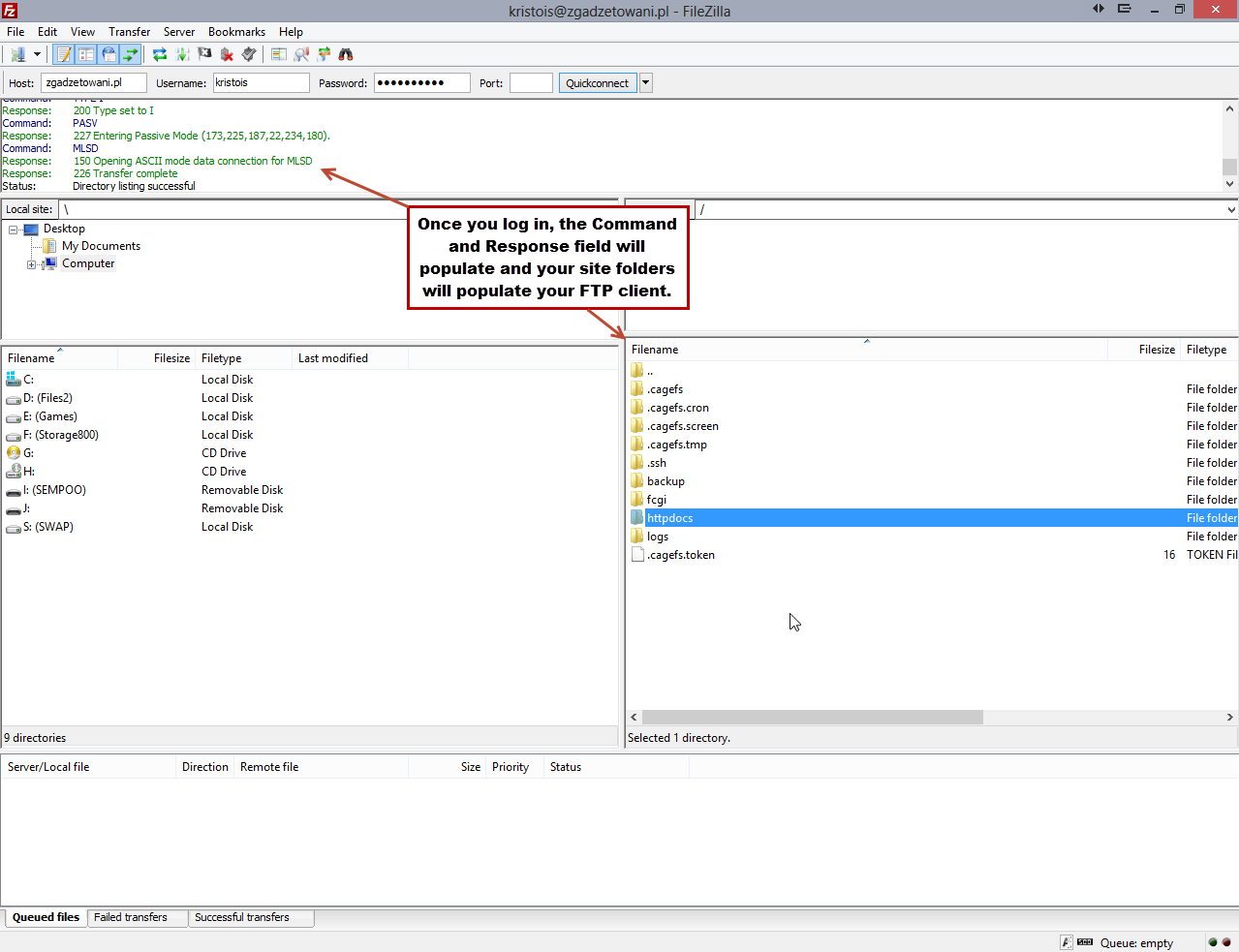The height and width of the screenshot is (952, 1239).
Task: Focus the Port field
Action: point(531,83)
